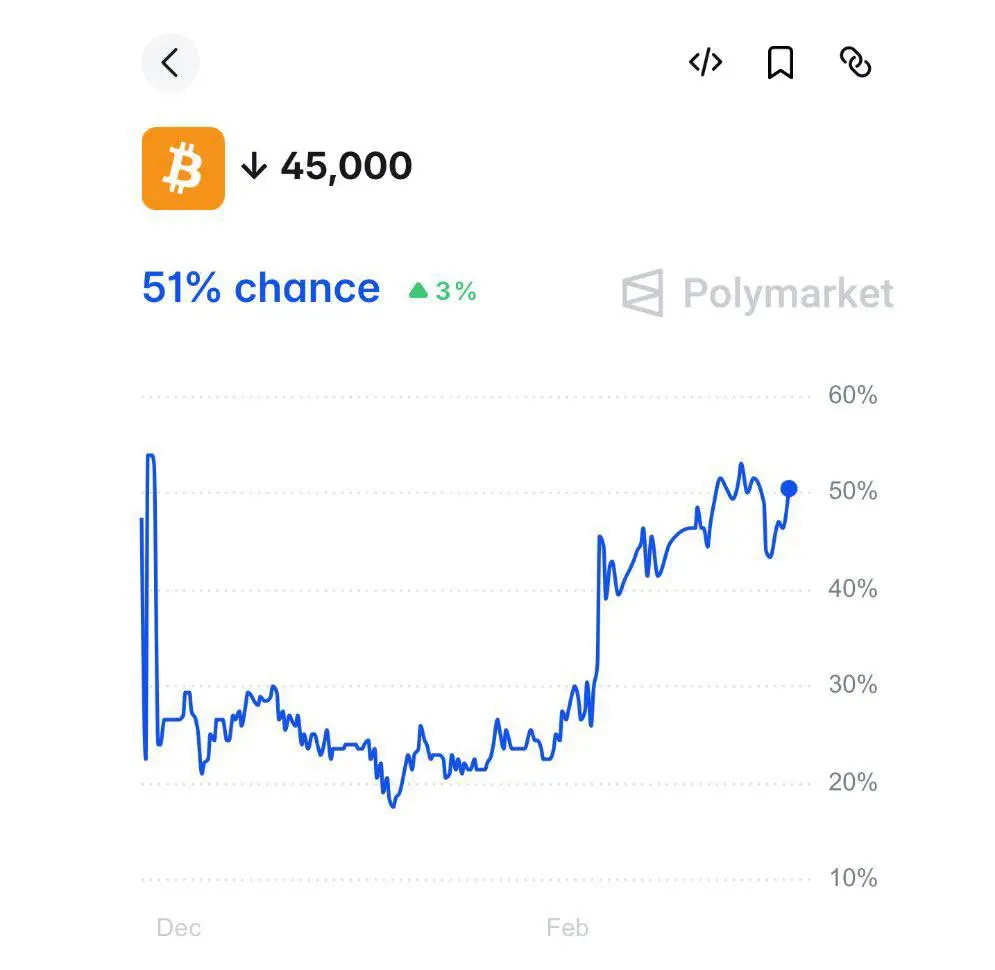Viewport: 995px width, 970px height.
Task: Tap the orange Bitcoin logo
Action: (x=183, y=168)
